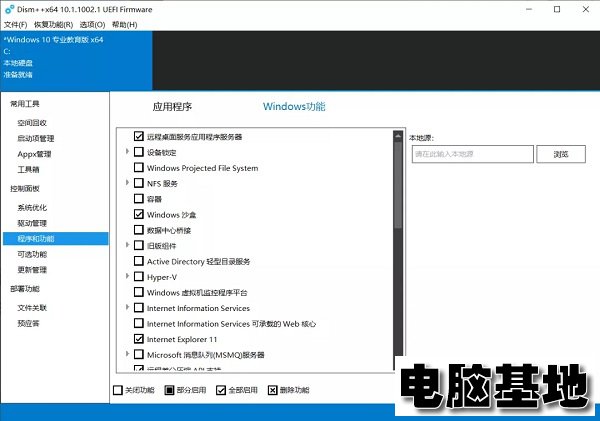This screenshot has width=600, height=421.
Task: Close the Dism++ window
Action: tap(586, 10)
